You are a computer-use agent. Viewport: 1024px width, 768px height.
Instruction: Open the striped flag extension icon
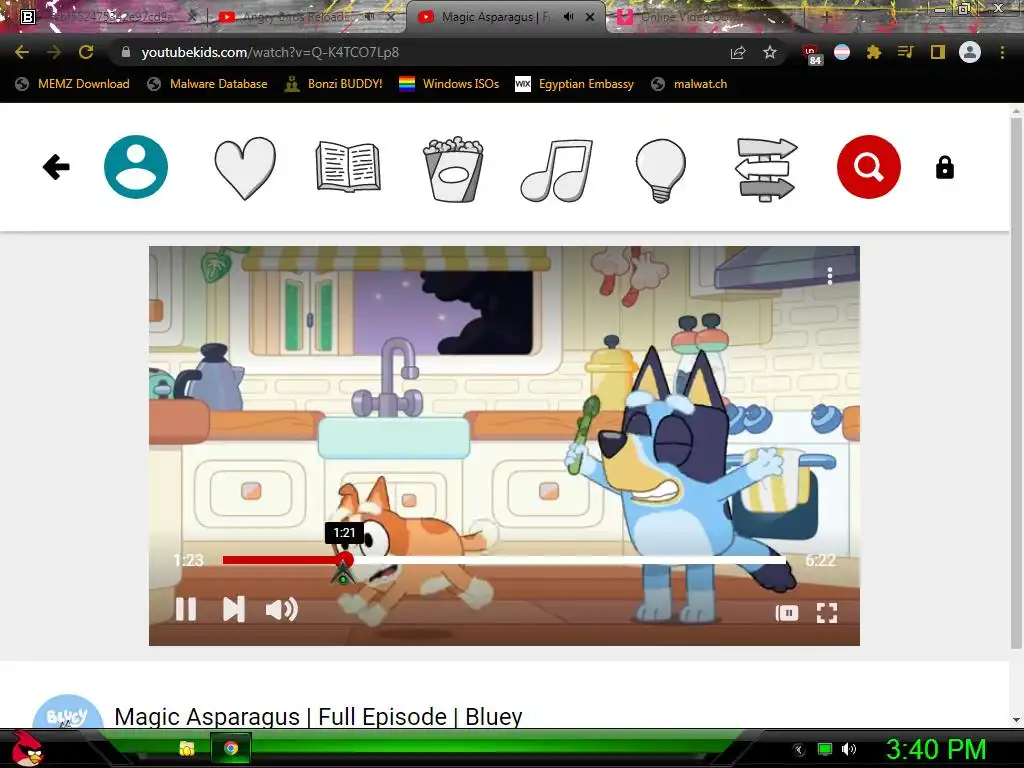(842, 52)
